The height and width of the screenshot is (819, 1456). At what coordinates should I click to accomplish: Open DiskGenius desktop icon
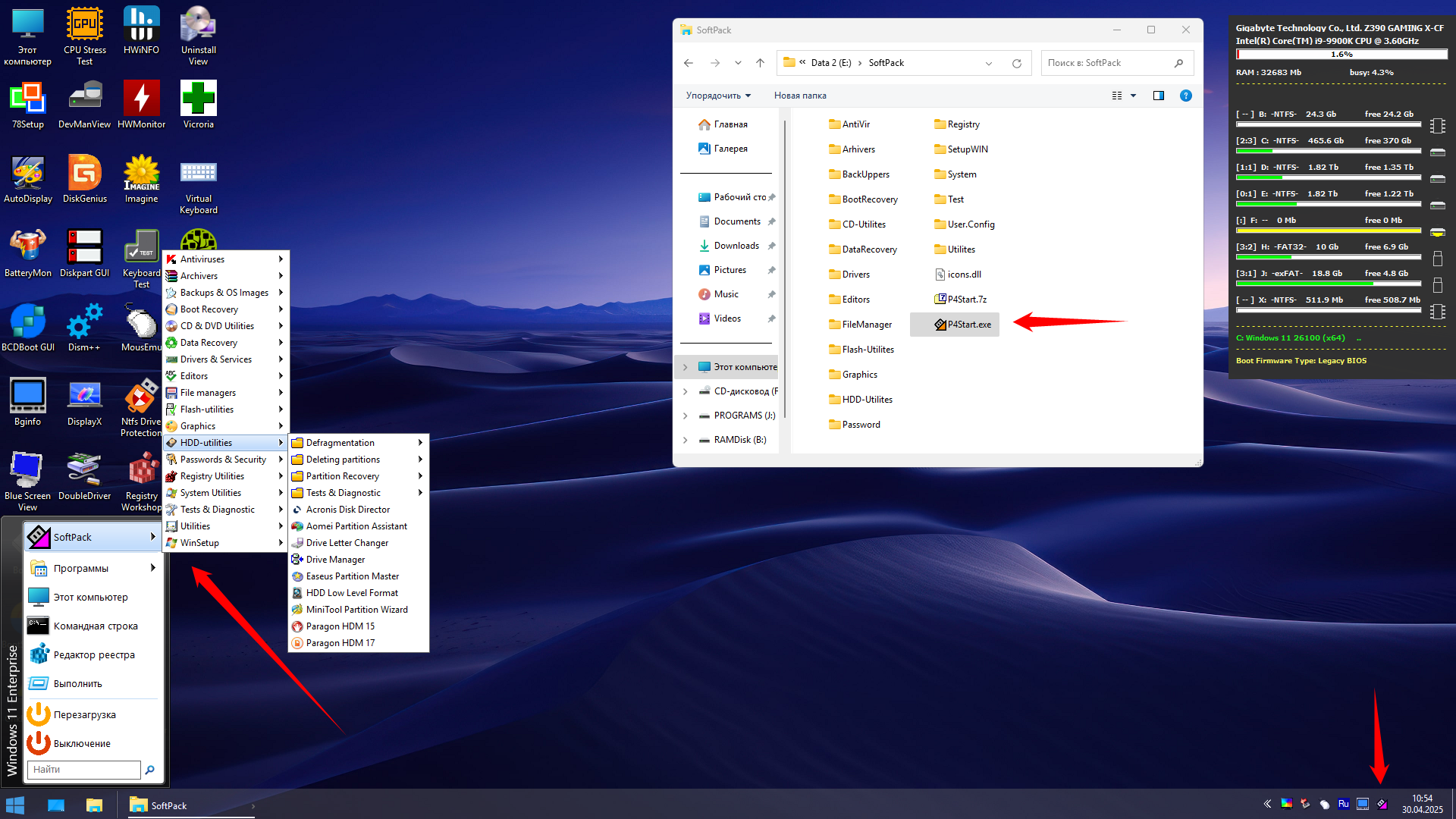(84, 179)
